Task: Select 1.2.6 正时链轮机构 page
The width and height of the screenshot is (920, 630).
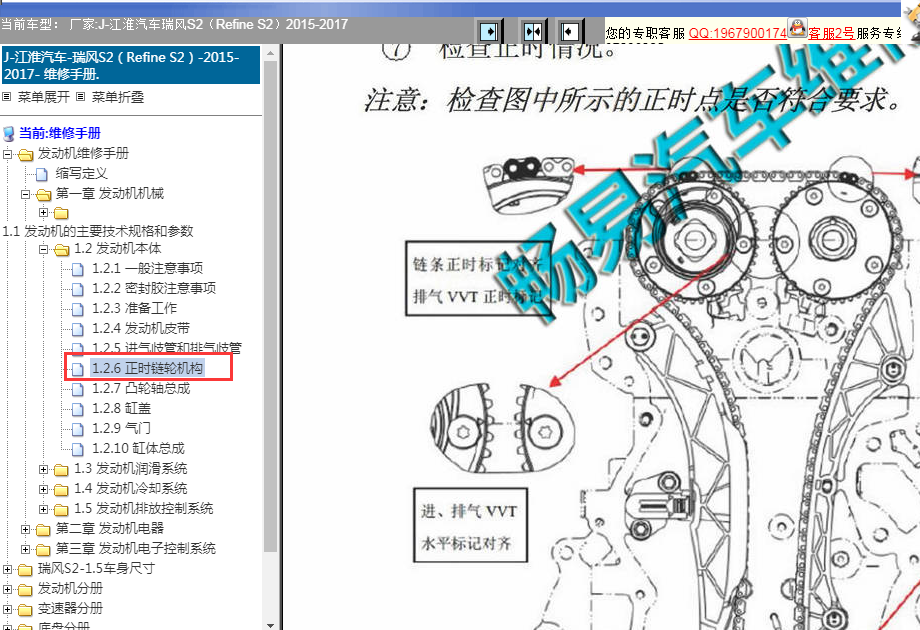Action: pos(147,368)
